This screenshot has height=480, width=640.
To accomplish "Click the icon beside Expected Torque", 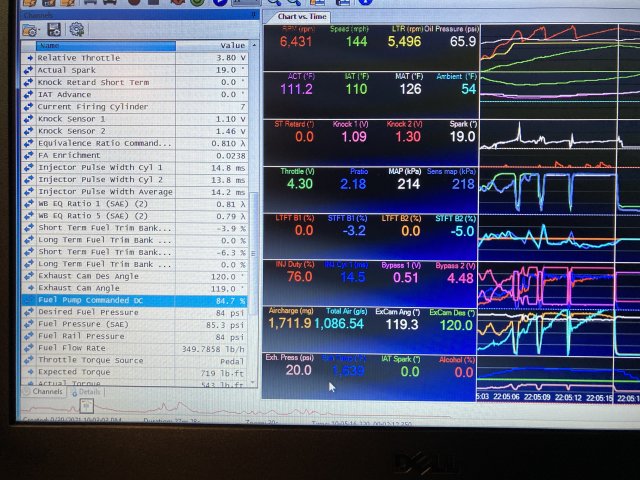I will point(29,372).
